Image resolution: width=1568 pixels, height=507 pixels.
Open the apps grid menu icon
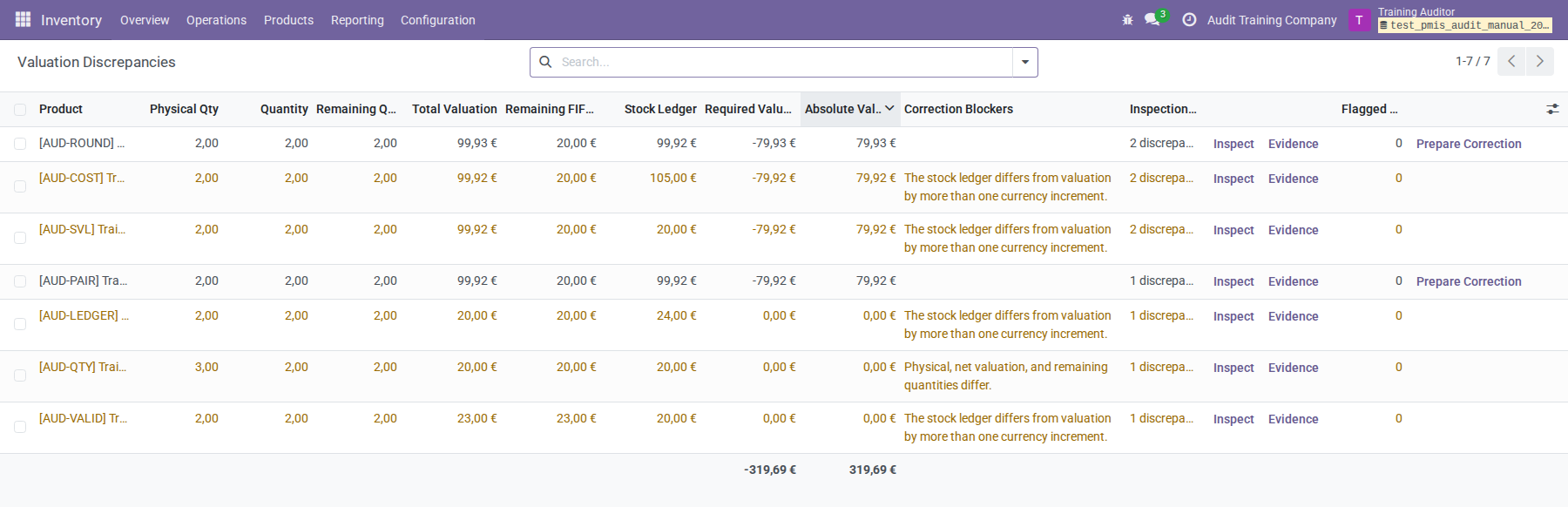pos(23,19)
